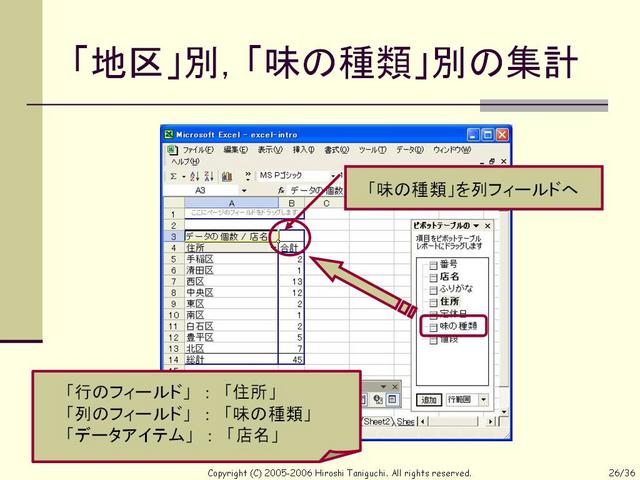Open the 表示(V) menu

click(x=270, y=150)
